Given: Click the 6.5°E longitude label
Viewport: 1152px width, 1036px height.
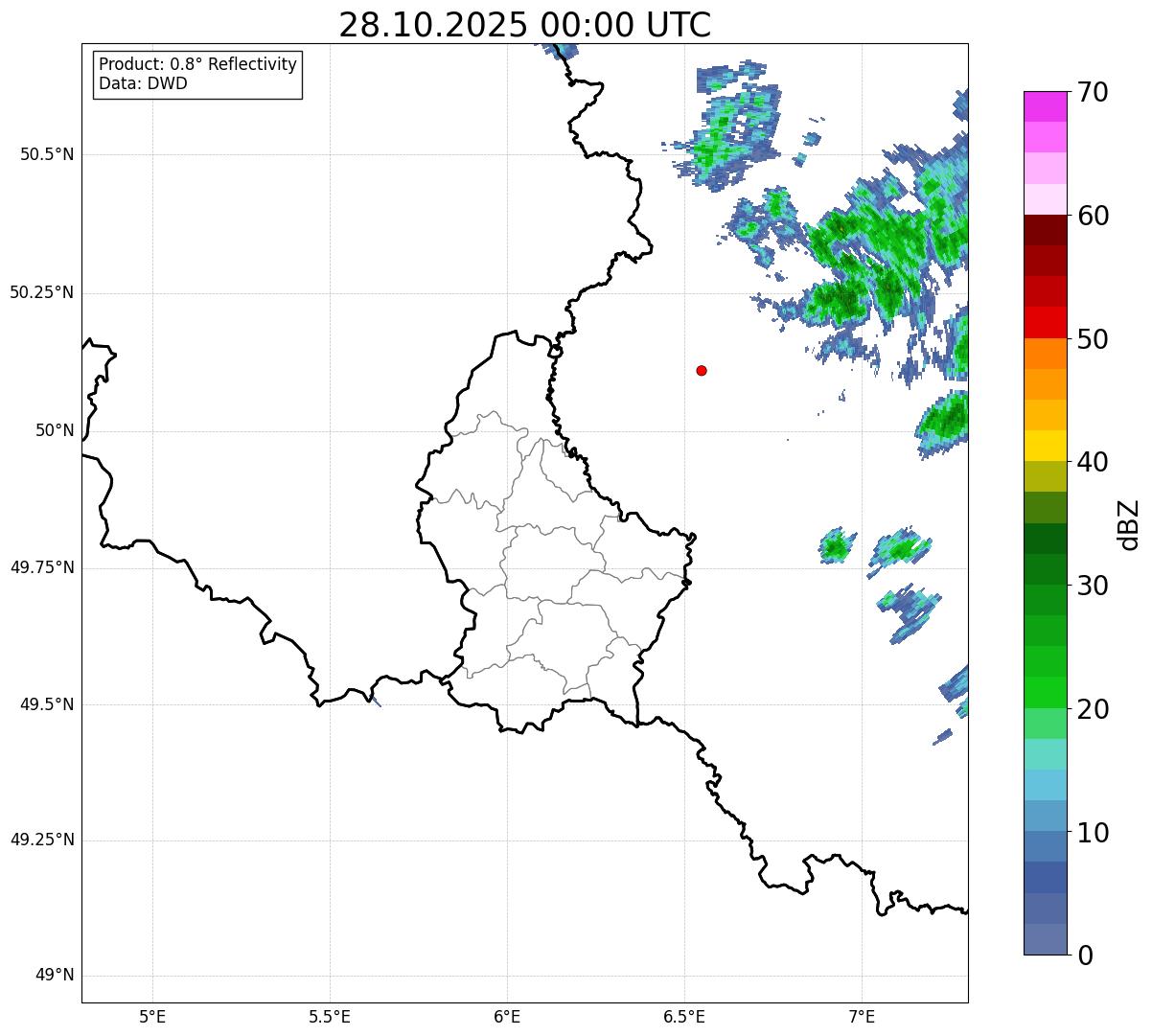Looking at the screenshot, I should (x=684, y=1016).
